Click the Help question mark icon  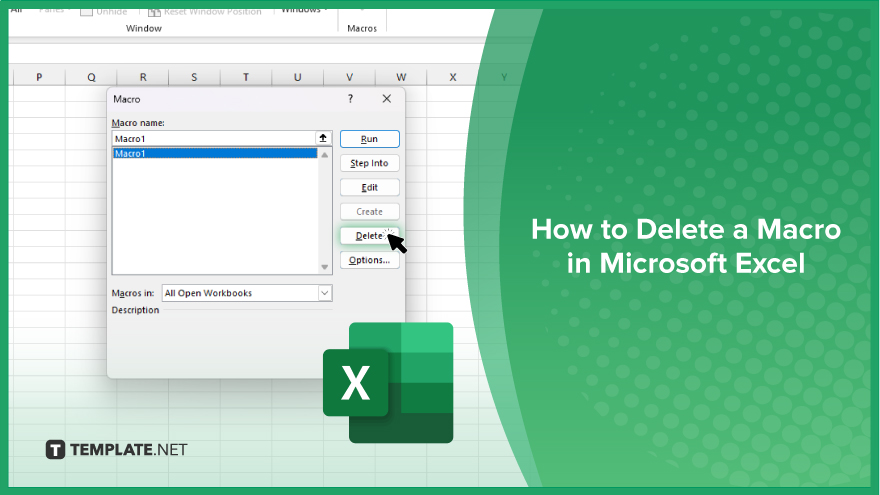[350, 99]
